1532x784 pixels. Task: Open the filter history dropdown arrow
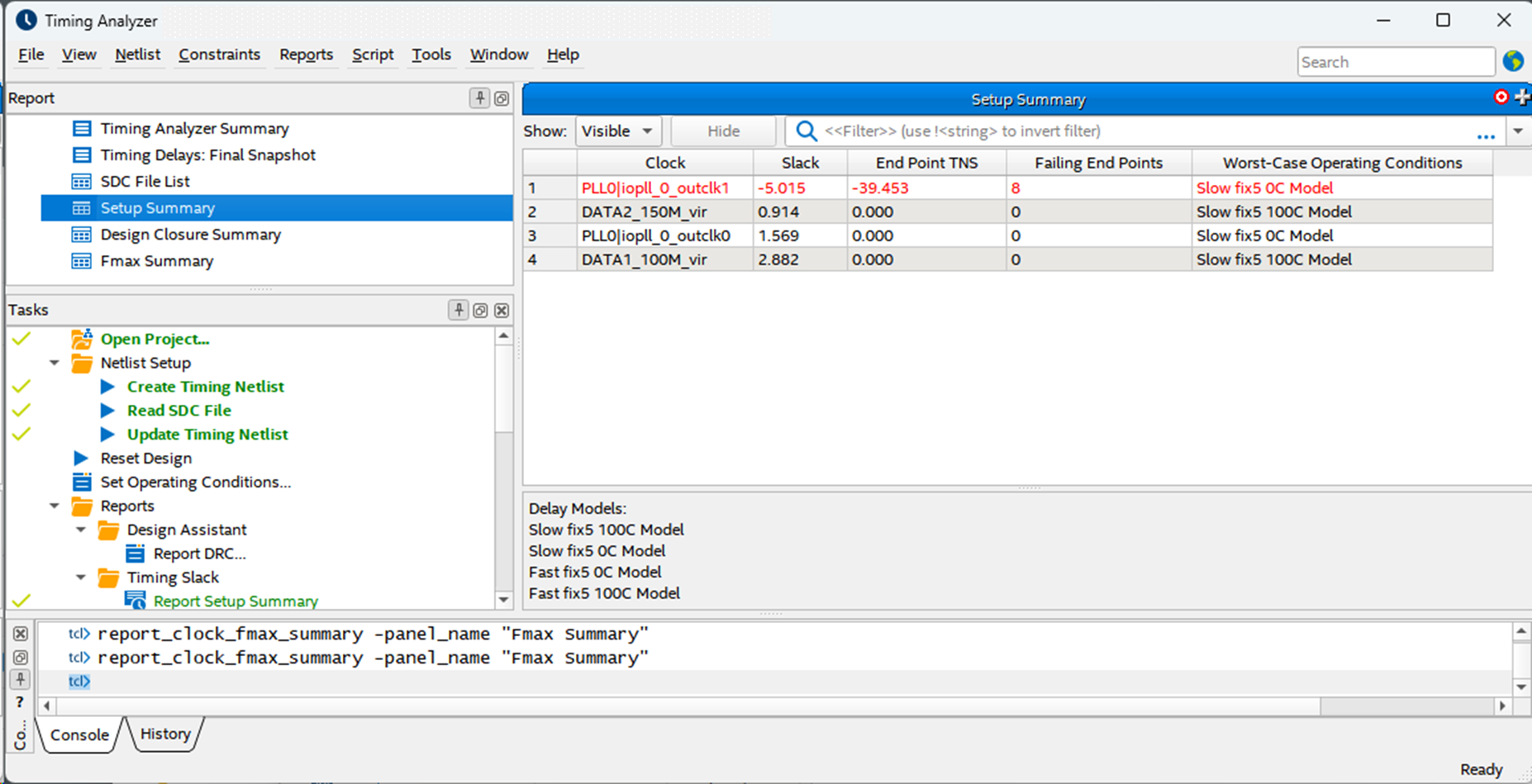tap(1518, 131)
